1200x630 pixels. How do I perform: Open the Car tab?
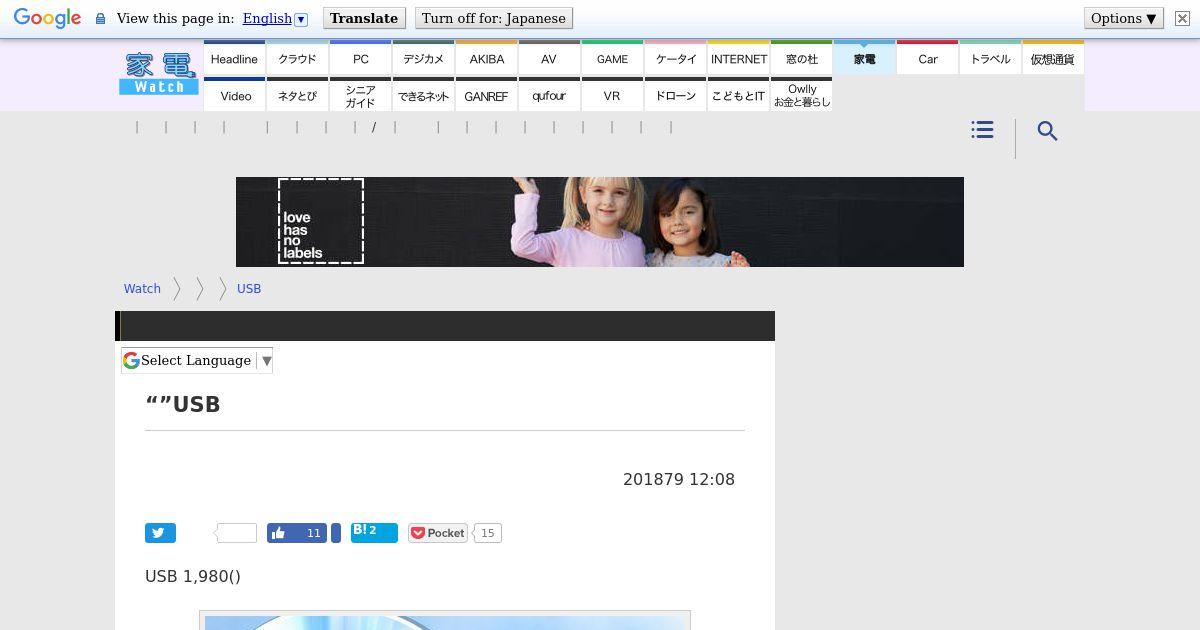coord(927,58)
